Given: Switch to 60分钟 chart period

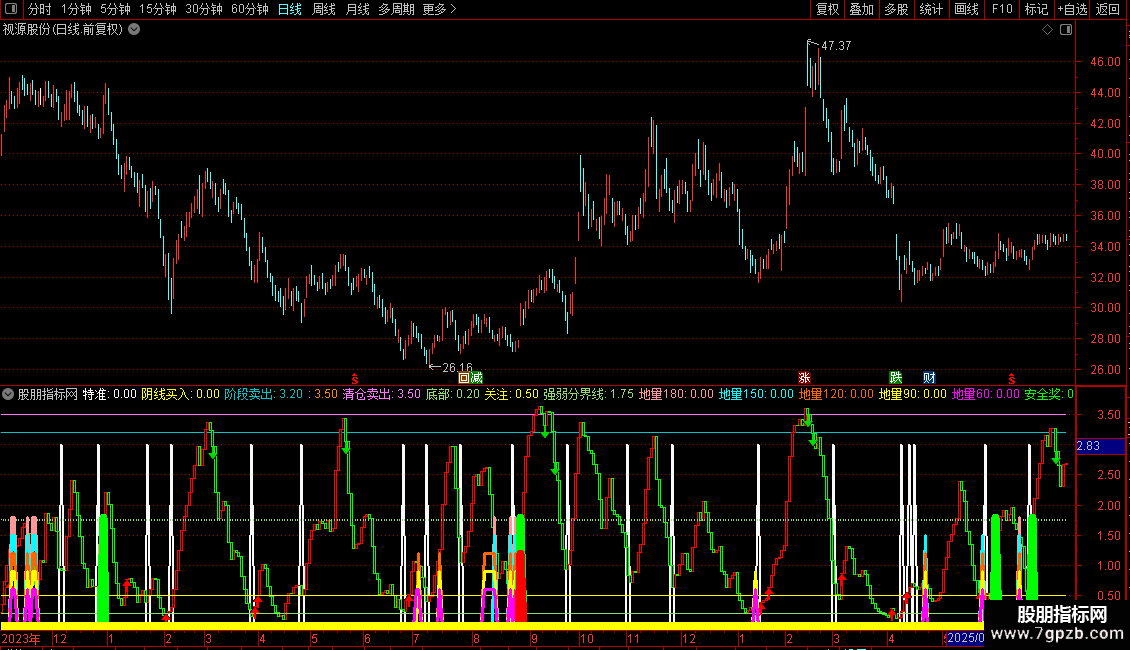Looking at the screenshot, I should (x=249, y=9).
